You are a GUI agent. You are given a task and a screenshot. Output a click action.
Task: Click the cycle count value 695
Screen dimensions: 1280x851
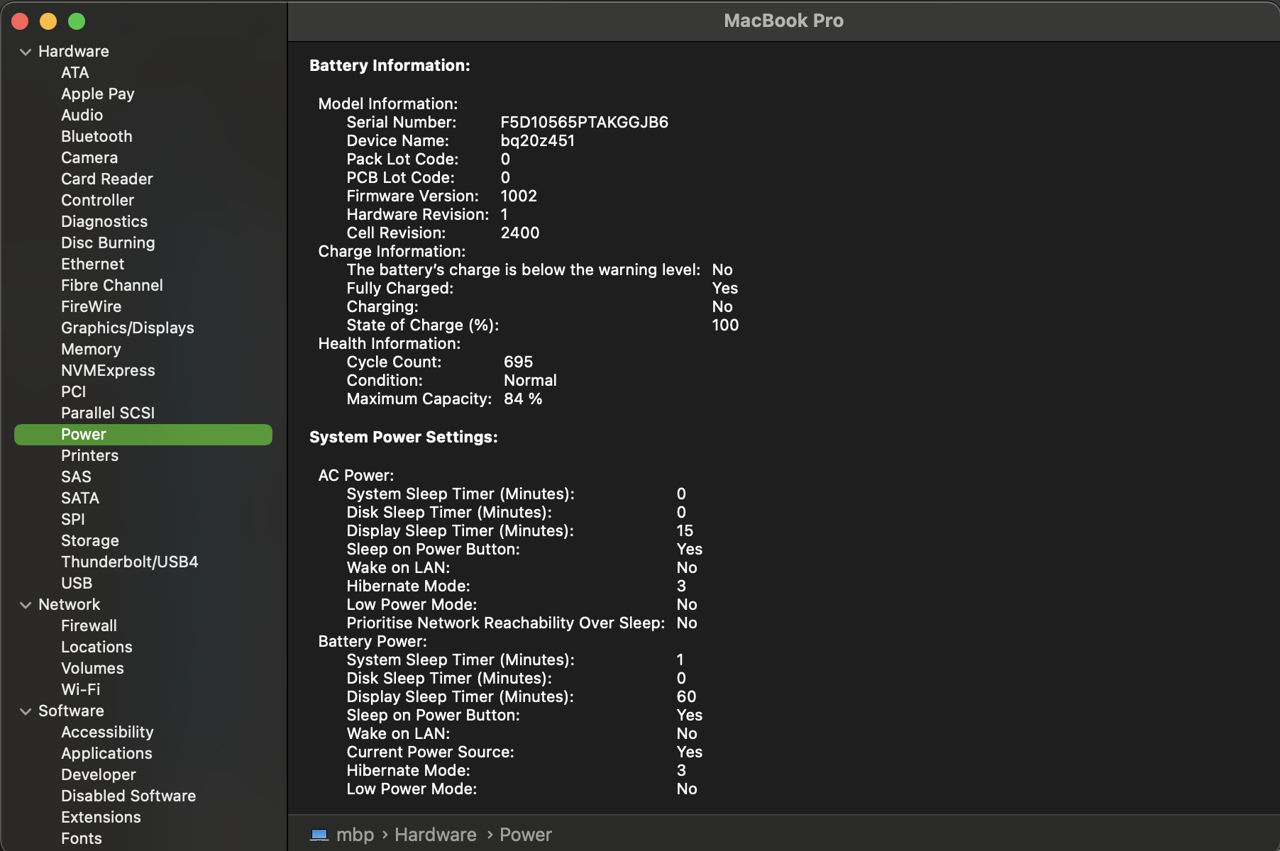point(518,362)
